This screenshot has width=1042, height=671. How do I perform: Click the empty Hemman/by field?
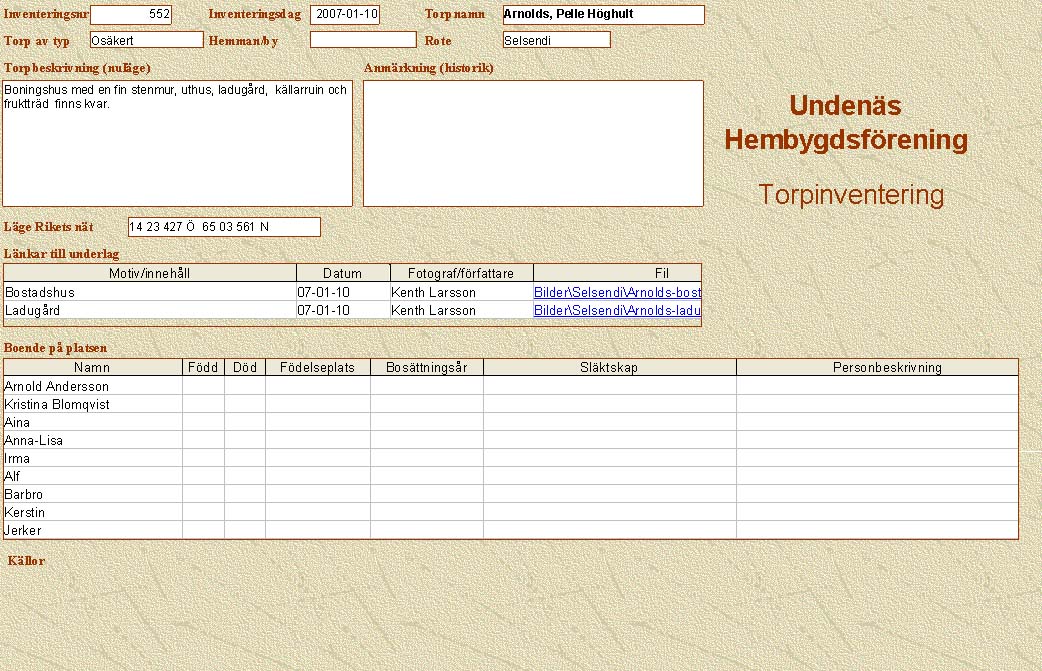[362, 40]
